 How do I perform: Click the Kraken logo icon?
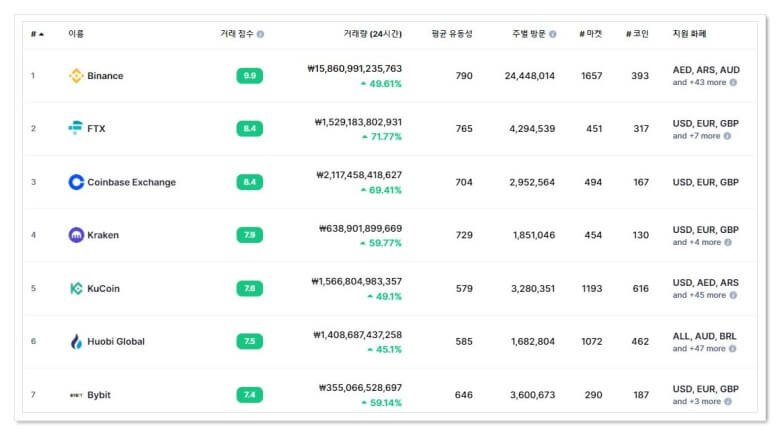point(76,235)
